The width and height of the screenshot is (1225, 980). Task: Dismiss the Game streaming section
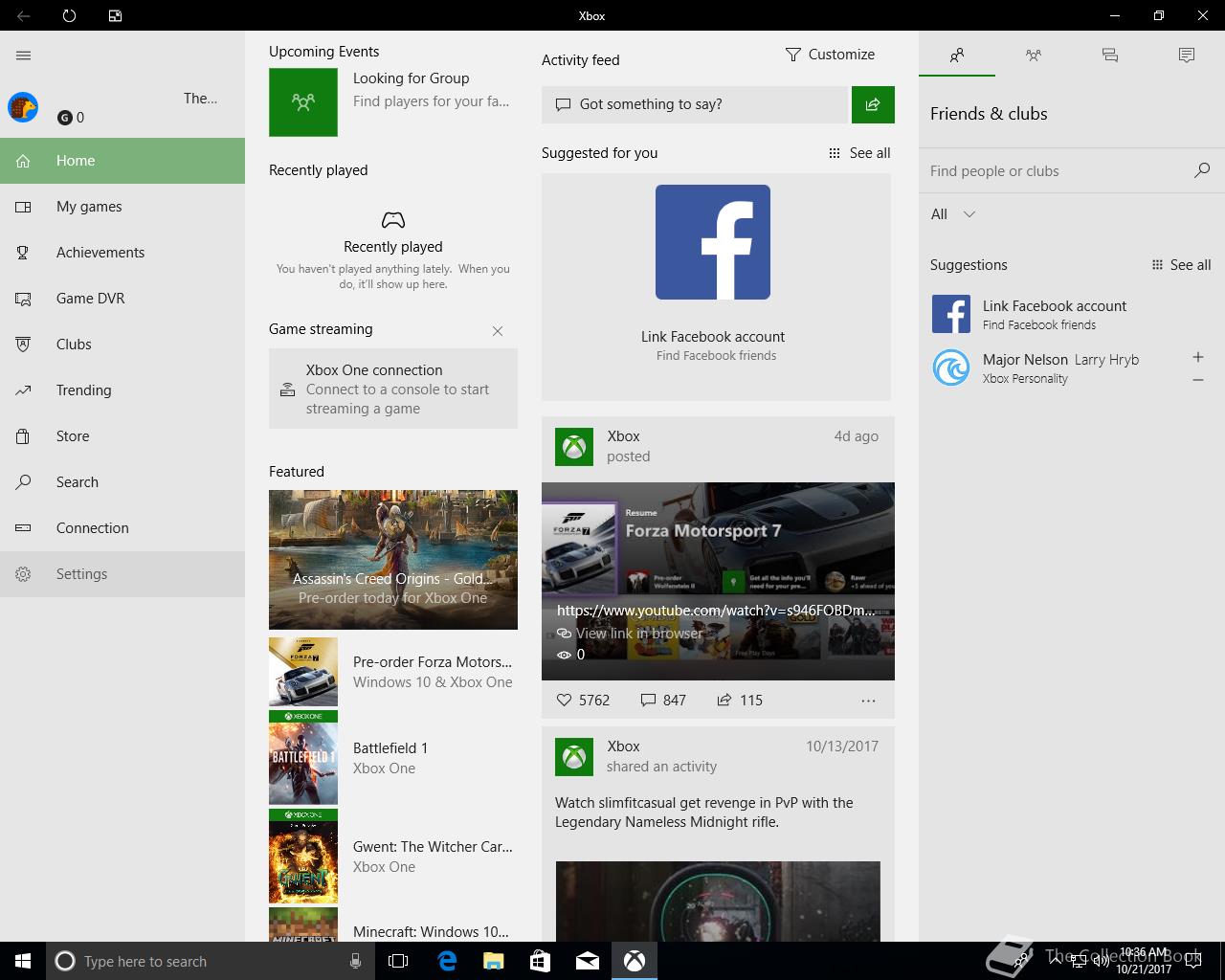pos(498,331)
